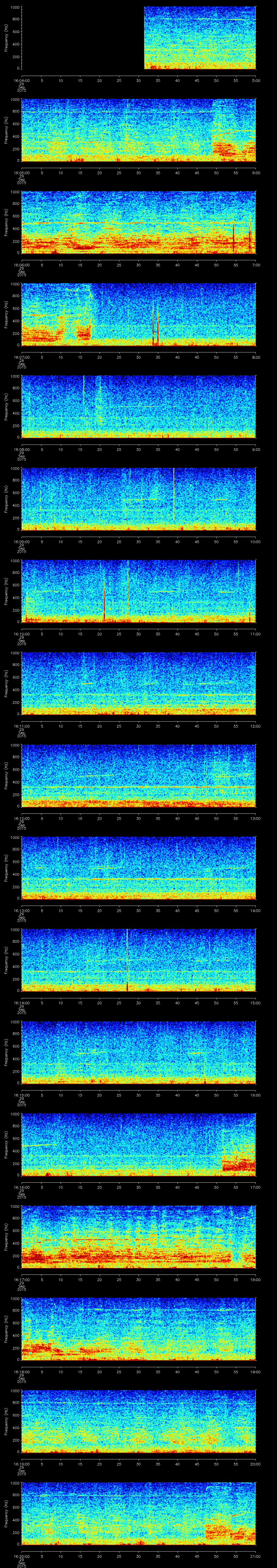Image resolution: width=277 pixels, height=1568 pixels.
Task: Select the 16:12:00 start time label
Action: click(21, 818)
